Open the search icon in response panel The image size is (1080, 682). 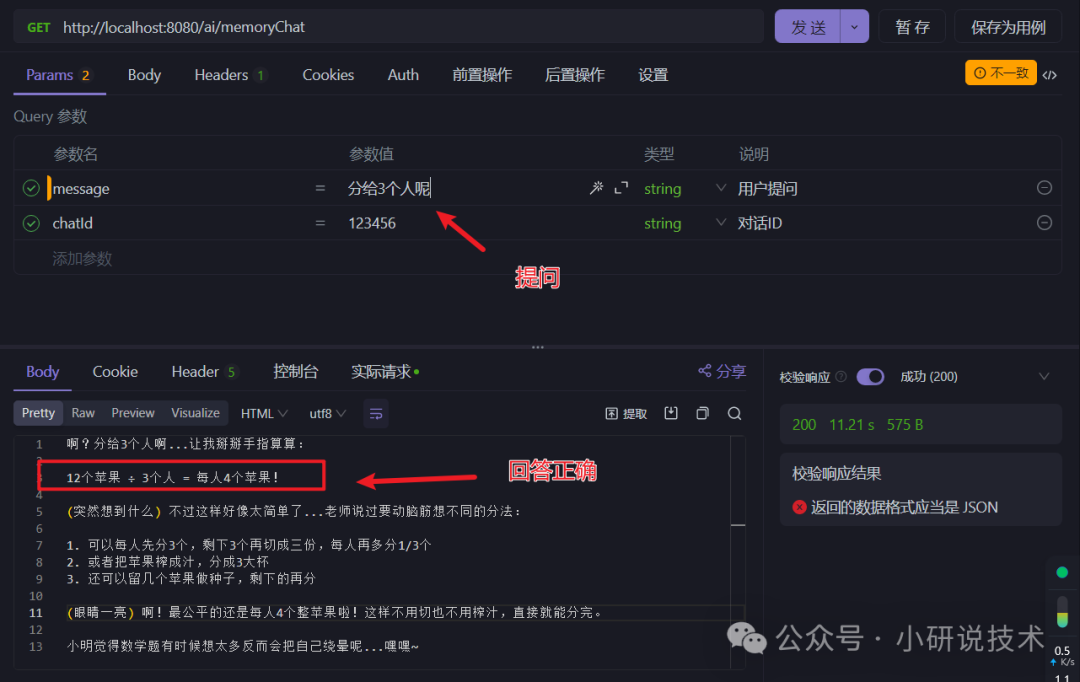pyautogui.click(x=734, y=413)
